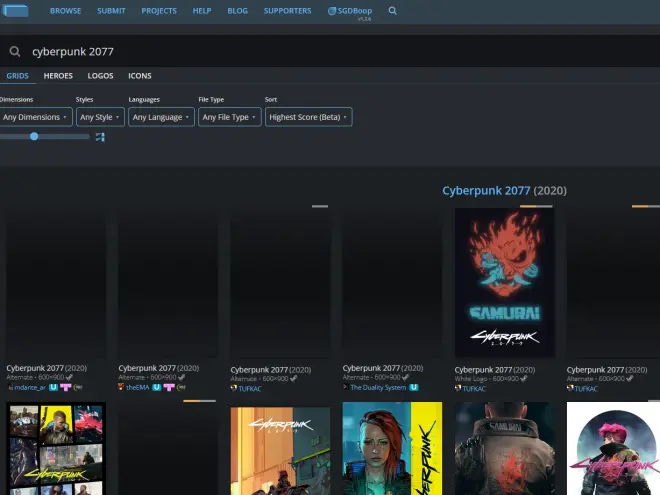
Task: Click the checkmark after 'White Logo · 600×900'
Action: 524,378
